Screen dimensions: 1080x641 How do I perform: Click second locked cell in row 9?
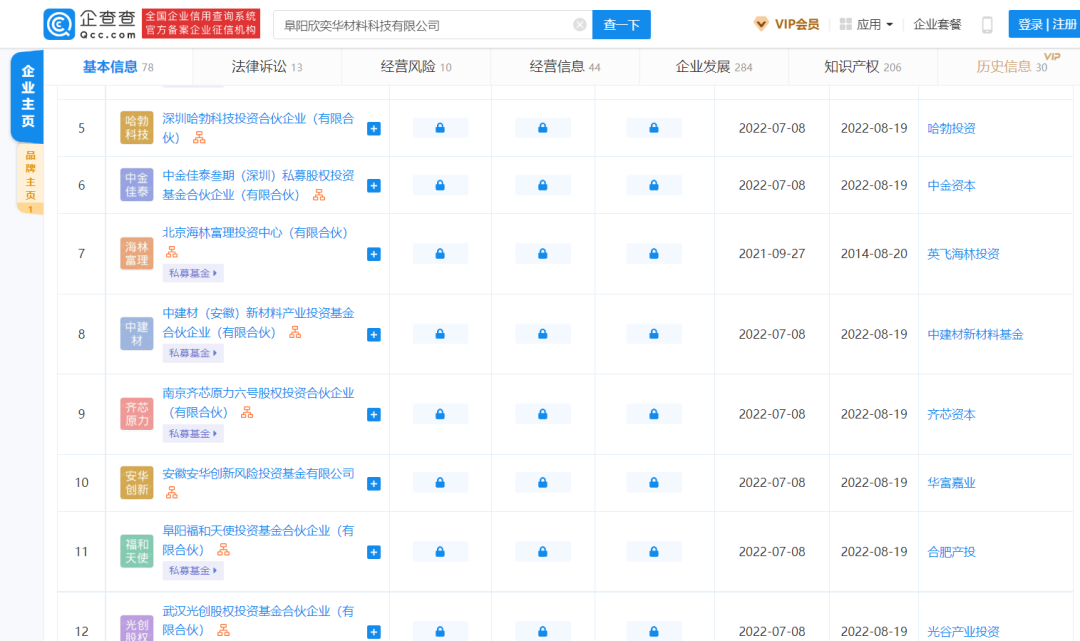(543, 414)
